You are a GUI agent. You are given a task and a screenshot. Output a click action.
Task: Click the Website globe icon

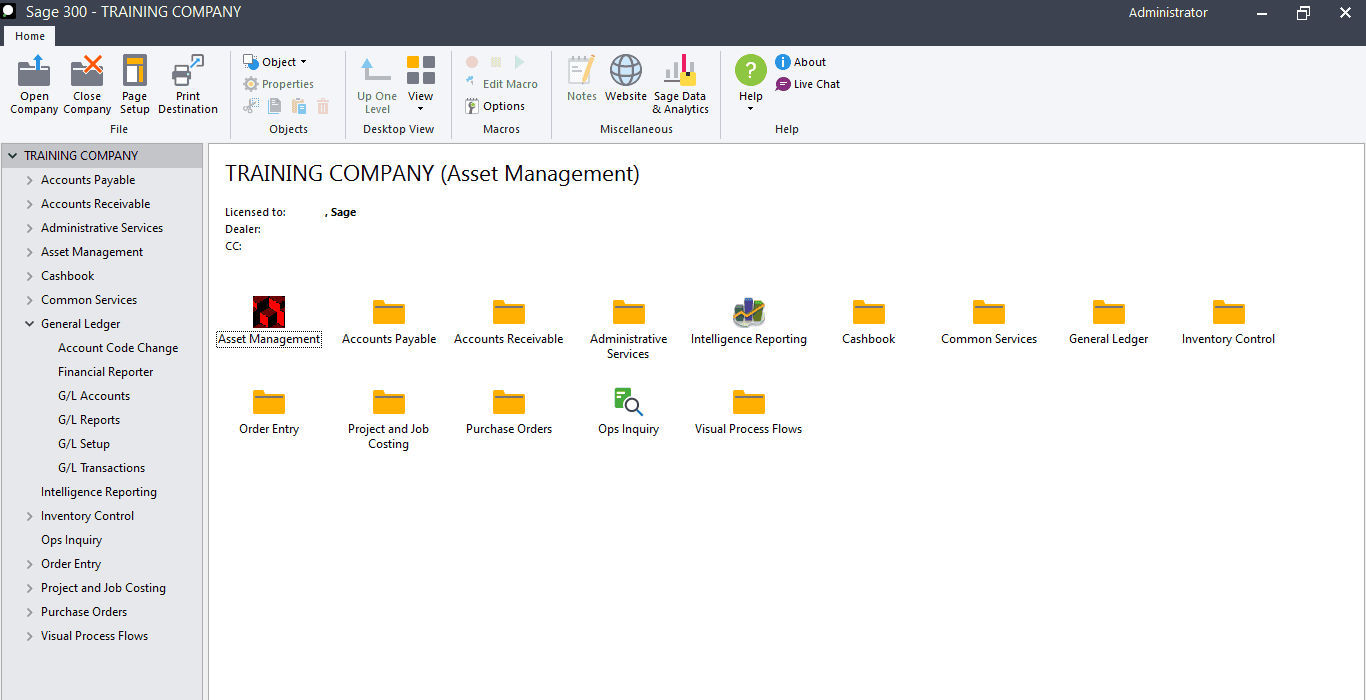(626, 71)
